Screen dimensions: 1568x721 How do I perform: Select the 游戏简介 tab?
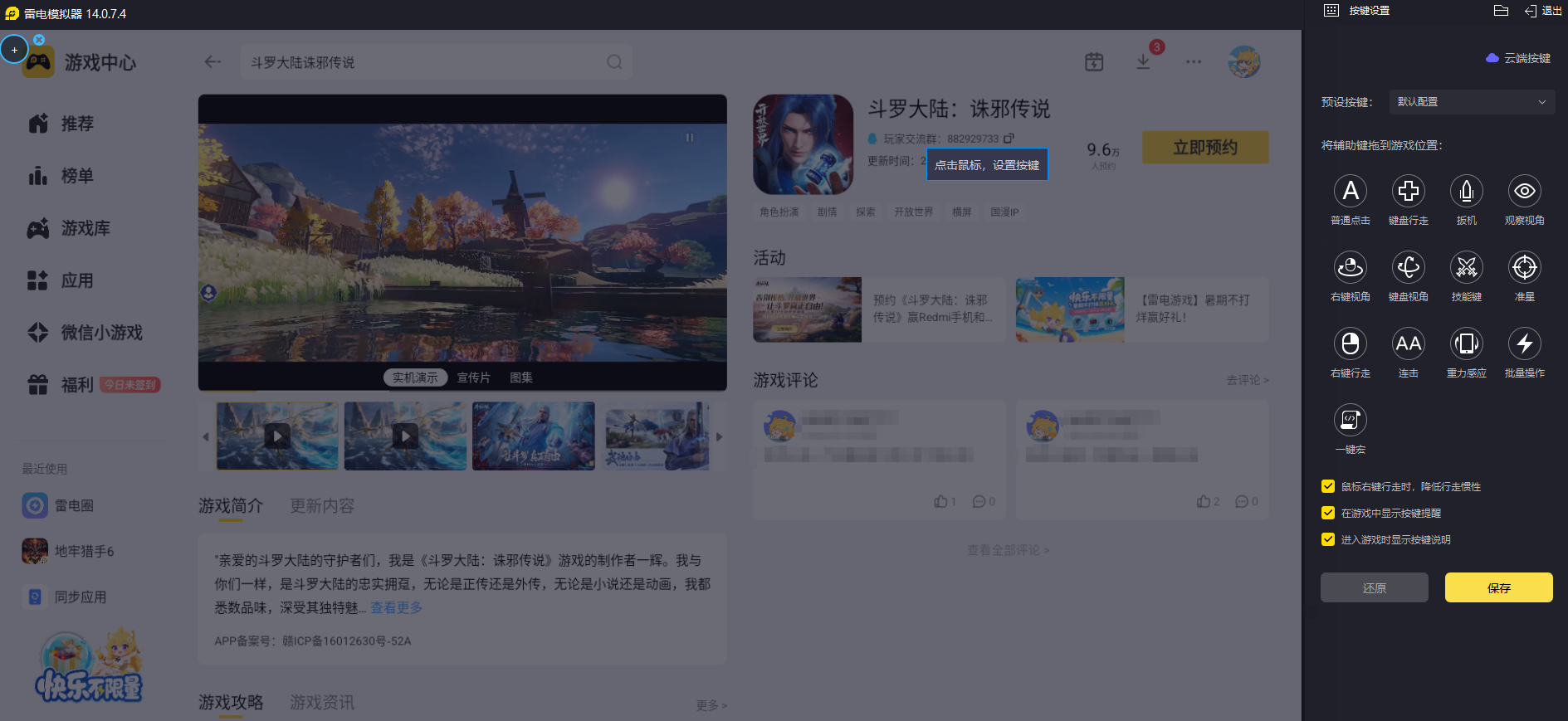[x=231, y=506]
